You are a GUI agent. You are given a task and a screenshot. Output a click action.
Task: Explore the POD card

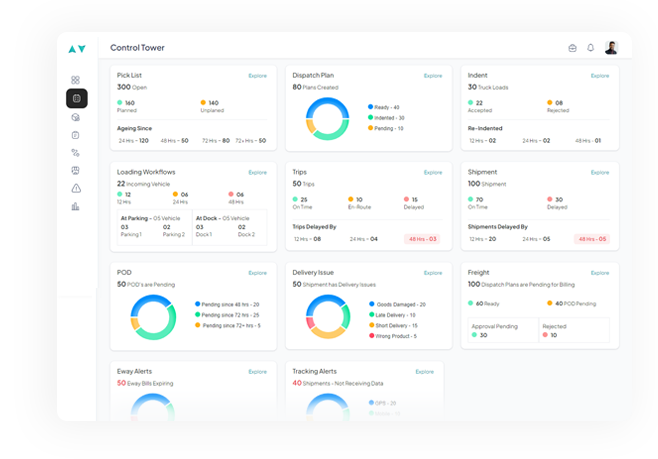pos(258,273)
